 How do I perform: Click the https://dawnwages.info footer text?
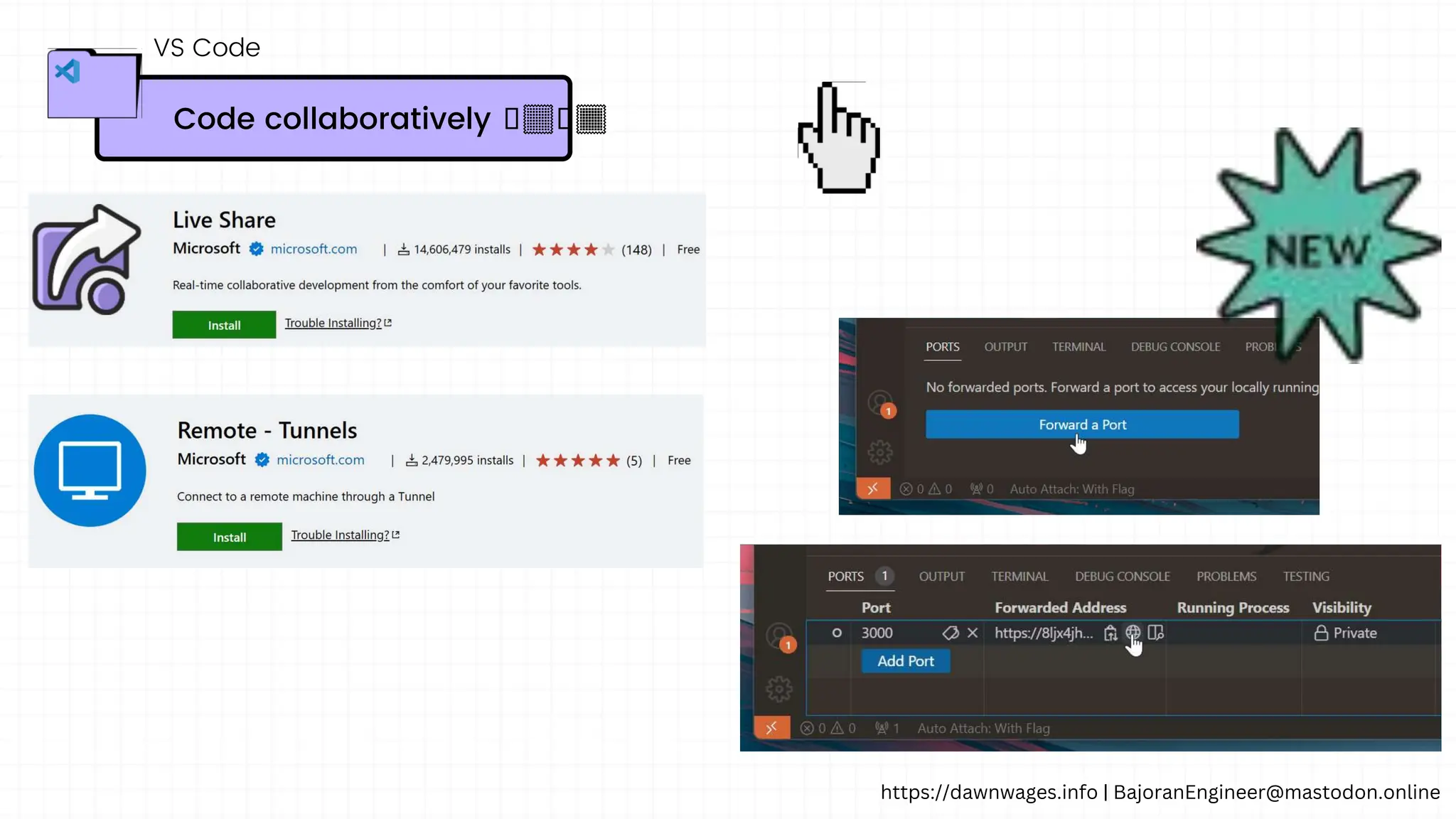(989, 792)
